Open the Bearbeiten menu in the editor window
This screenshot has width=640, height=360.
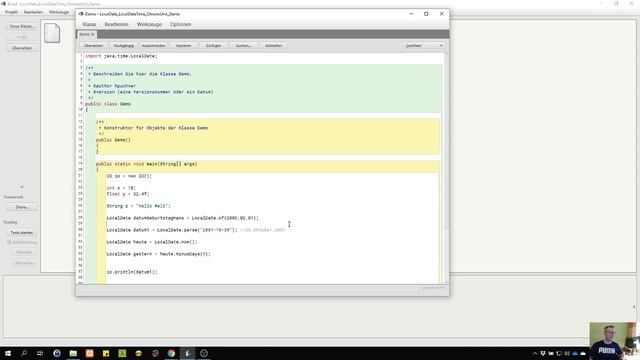[116, 24]
